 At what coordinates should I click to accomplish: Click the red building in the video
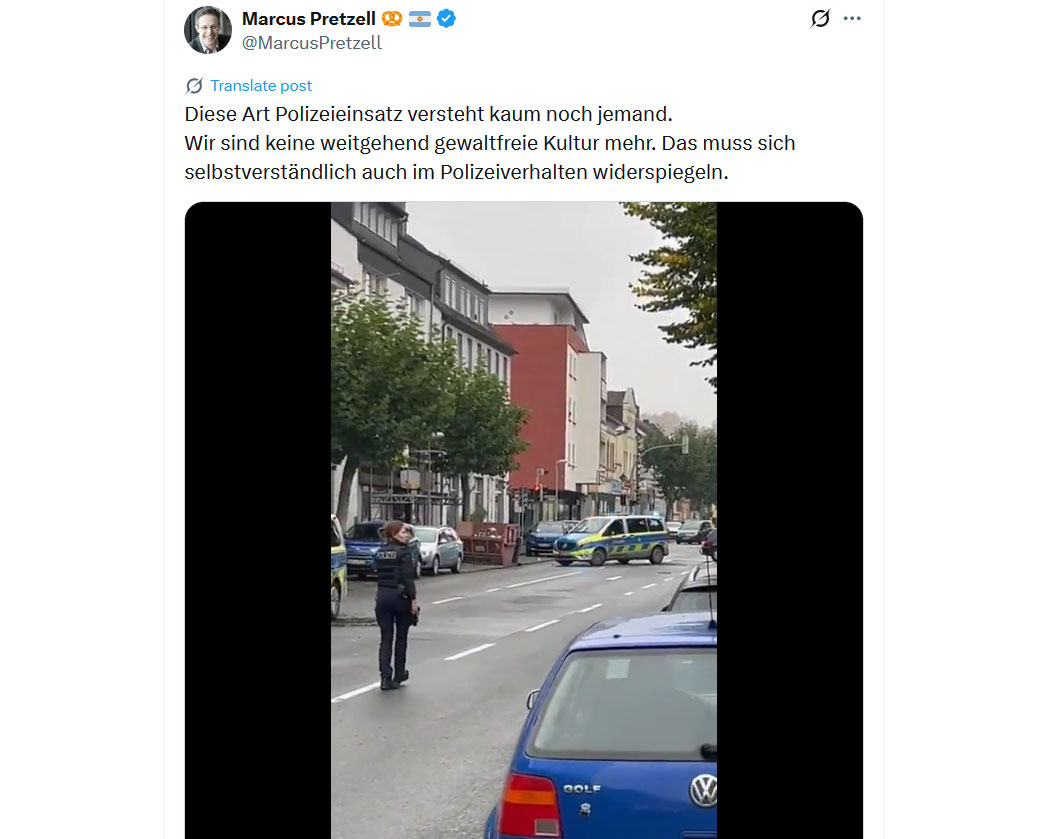tap(534, 406)
